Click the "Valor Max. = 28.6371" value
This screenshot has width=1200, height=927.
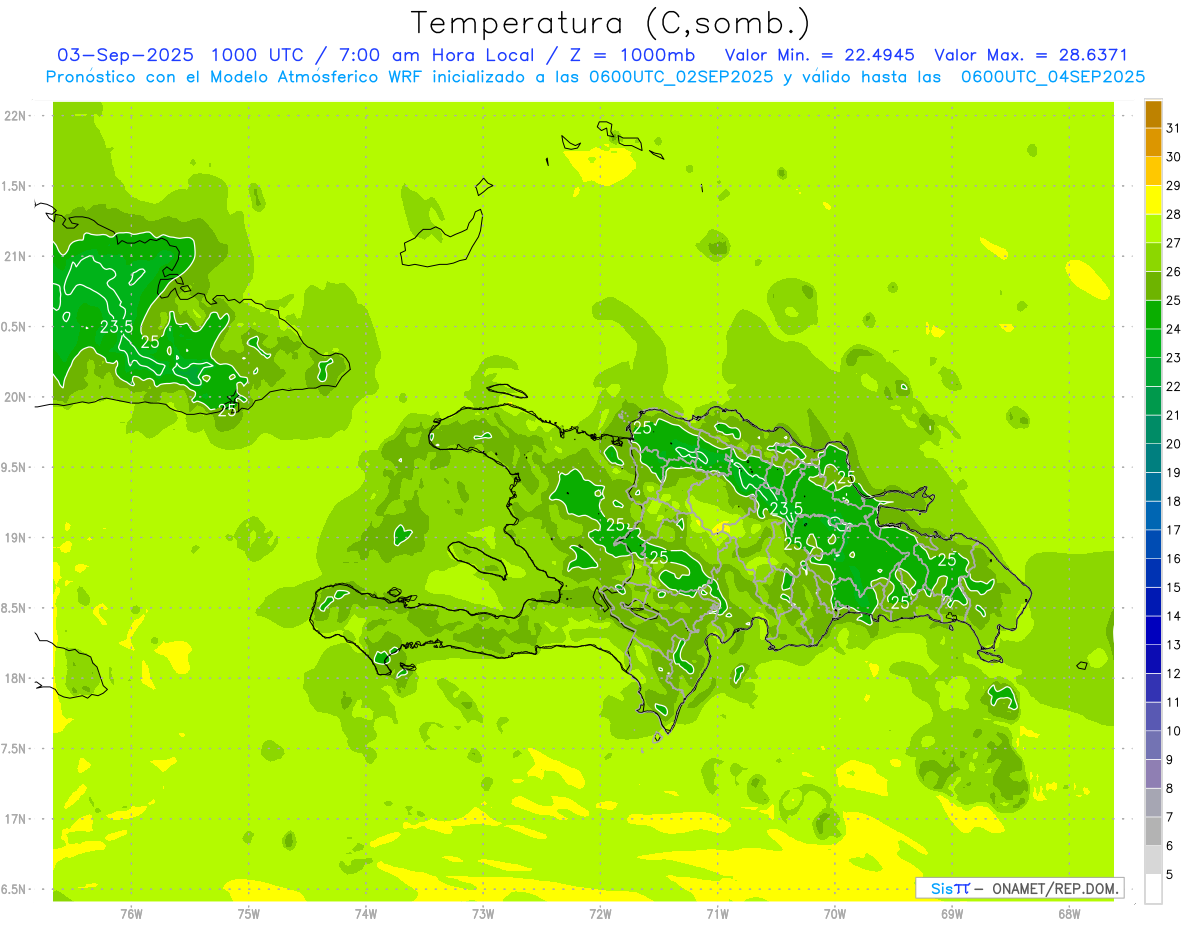[x=1031, y=55]
